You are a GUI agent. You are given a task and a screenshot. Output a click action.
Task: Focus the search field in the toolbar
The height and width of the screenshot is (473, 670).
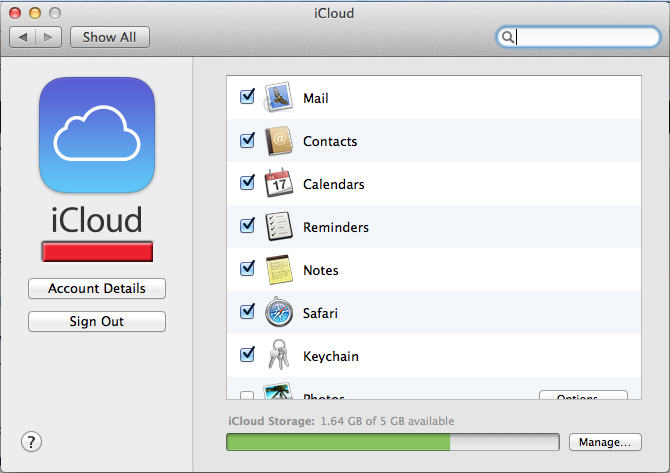tap(578, 37)
